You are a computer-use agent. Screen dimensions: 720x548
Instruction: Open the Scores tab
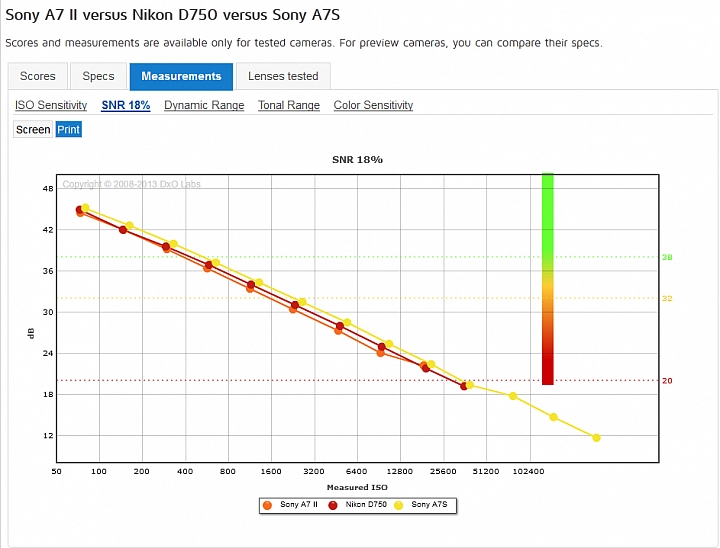click(38, 76)
